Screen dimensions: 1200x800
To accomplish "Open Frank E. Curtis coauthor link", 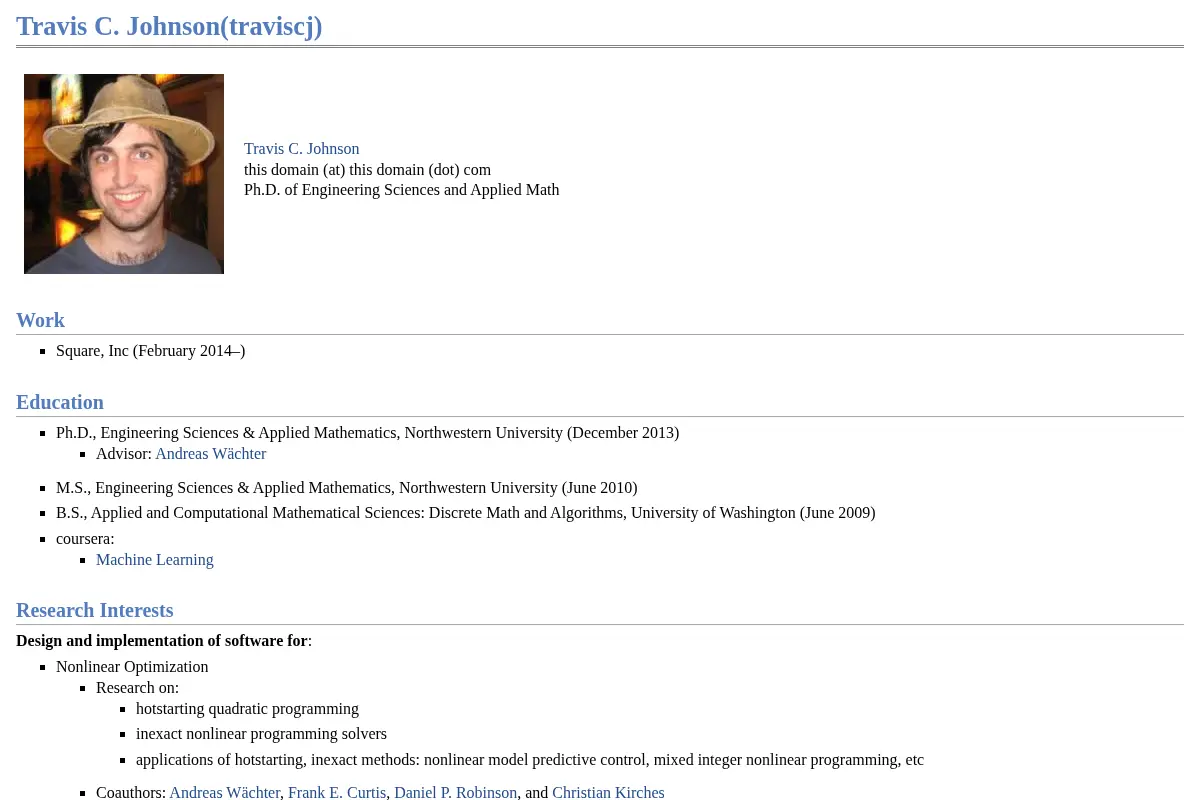I will click(x=337, y=793).
